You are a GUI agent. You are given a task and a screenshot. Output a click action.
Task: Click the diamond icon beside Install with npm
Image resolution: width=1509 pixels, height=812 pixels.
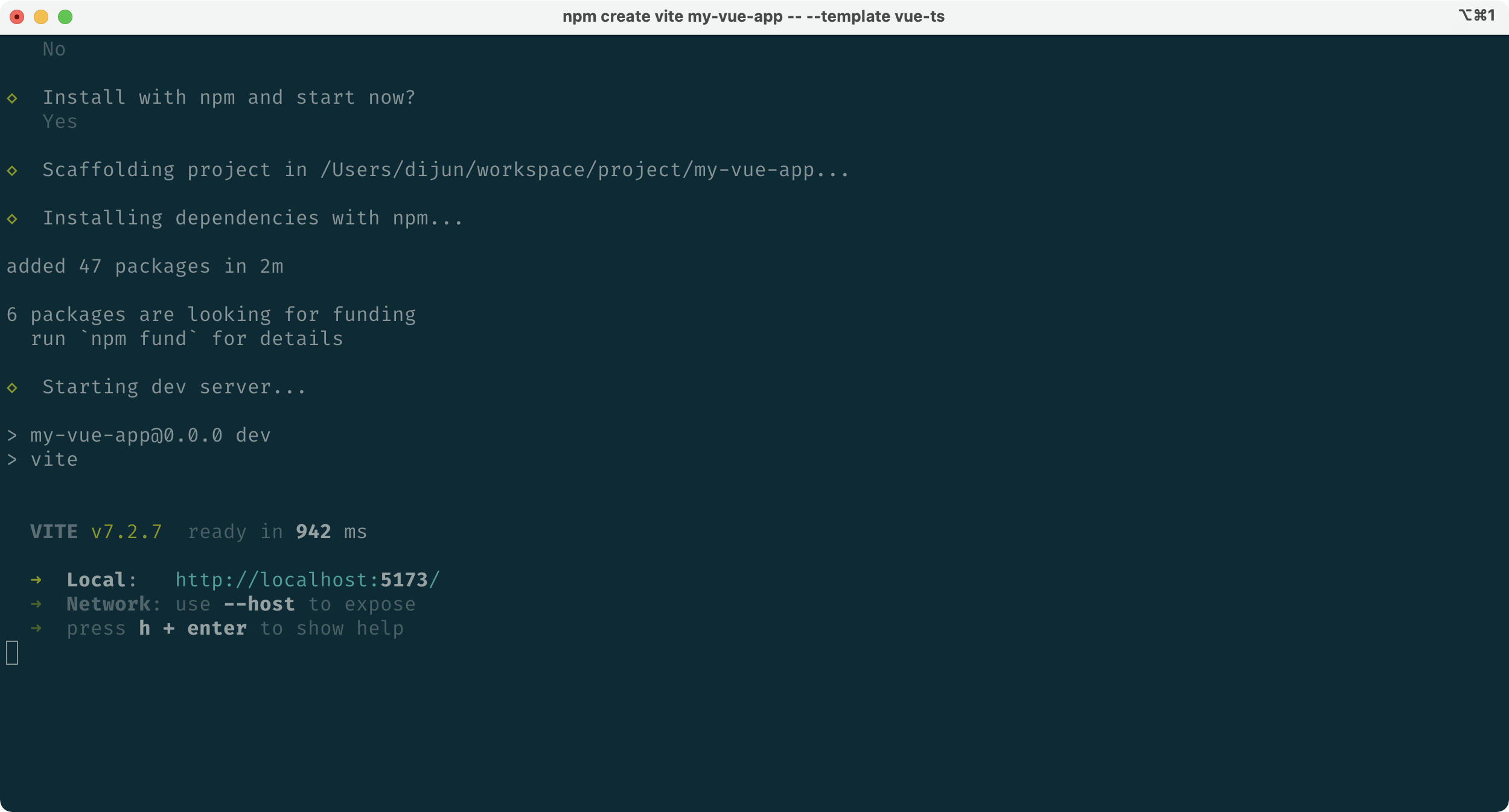click(x=12, y=98)
